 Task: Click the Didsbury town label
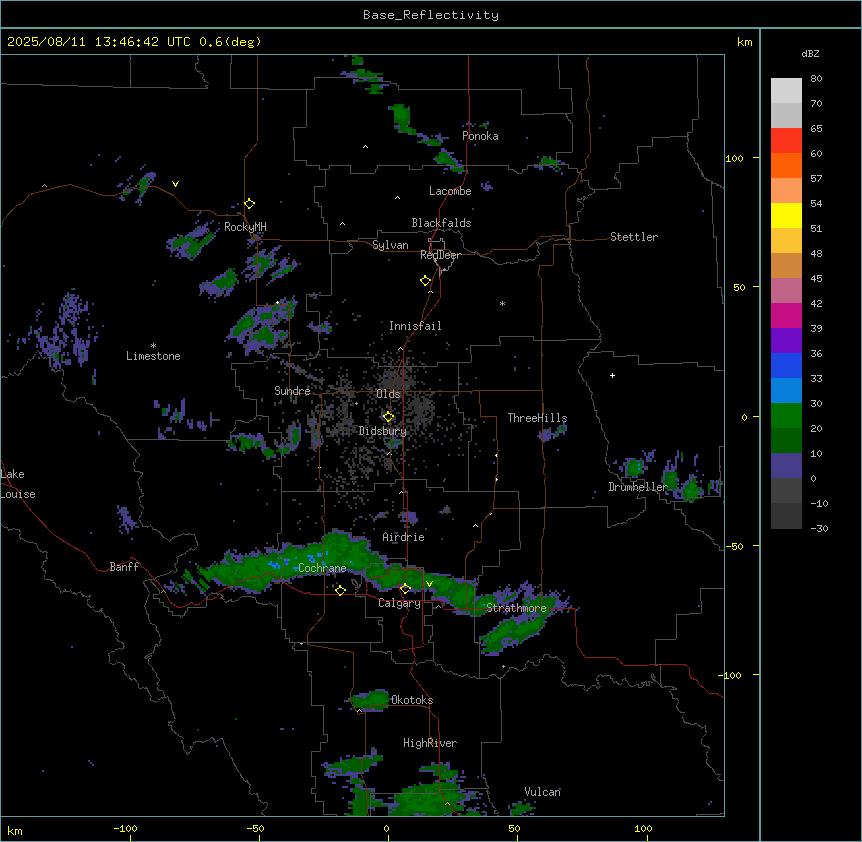(x=383, y=431)
